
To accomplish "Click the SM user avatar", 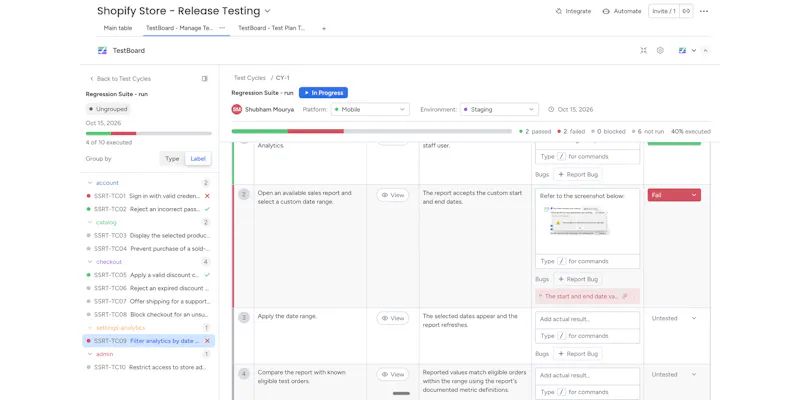I will 237,109.
